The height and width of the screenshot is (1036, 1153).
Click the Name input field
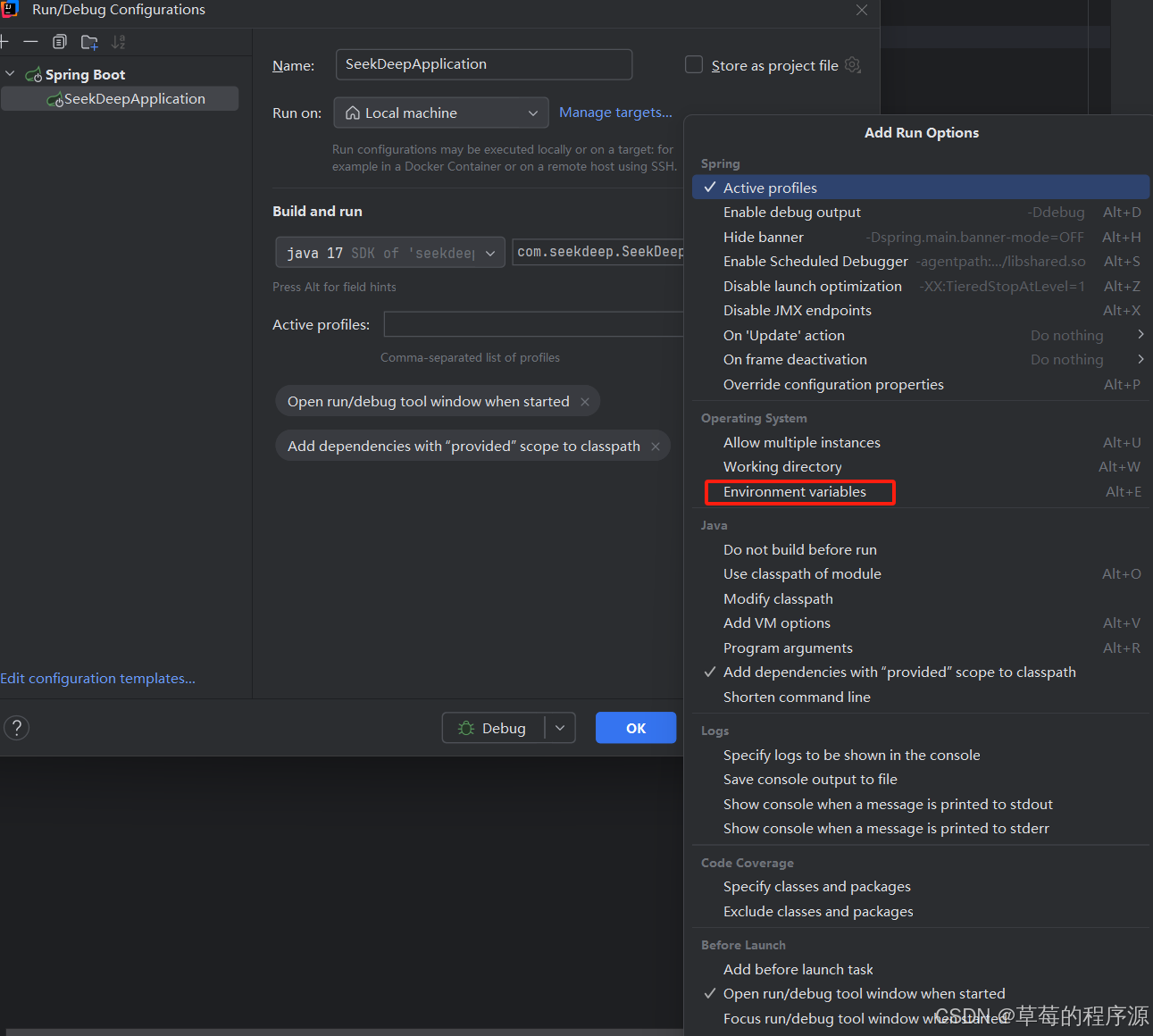click(484, 64)
